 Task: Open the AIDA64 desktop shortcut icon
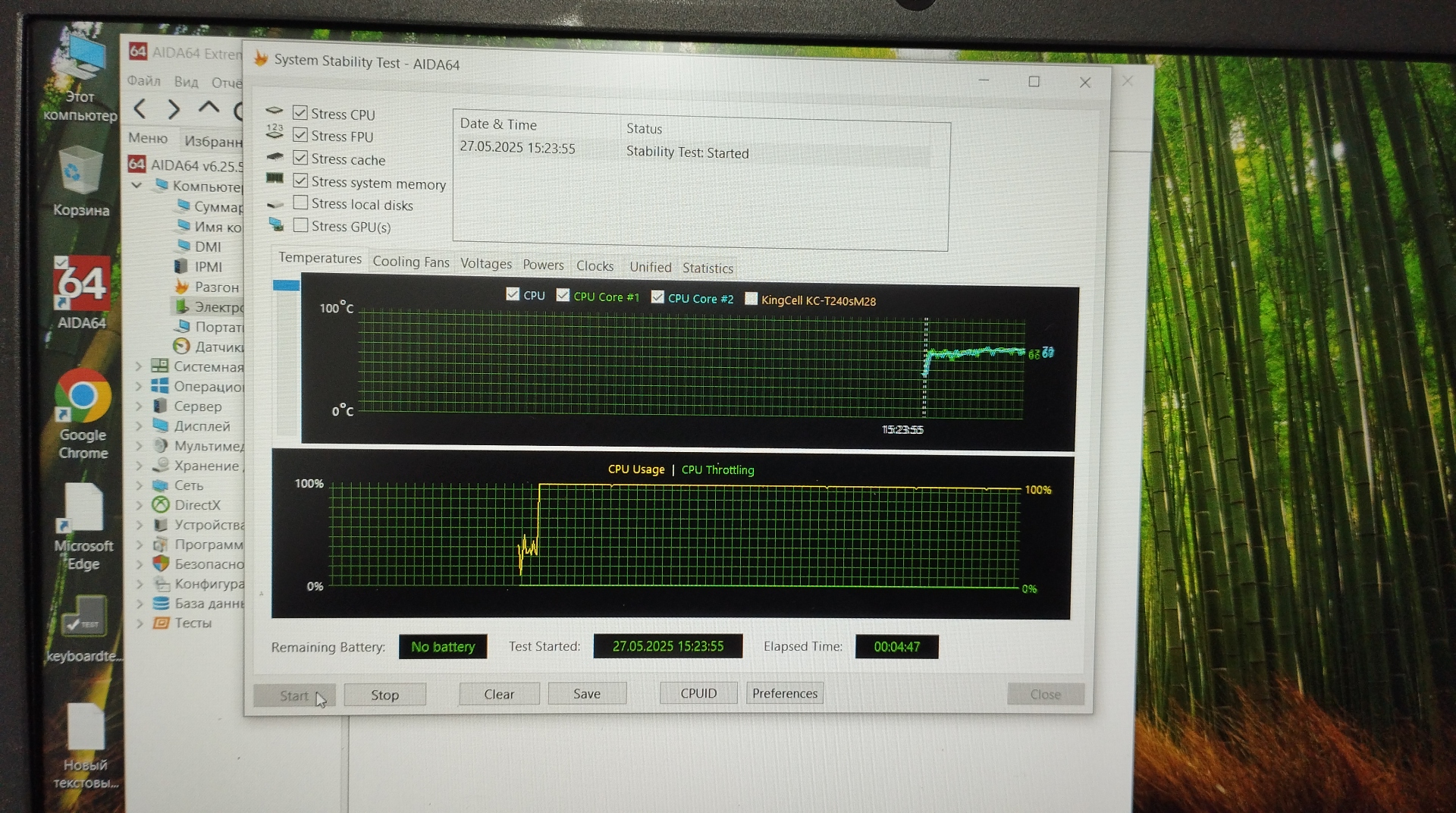coord(82,285)
